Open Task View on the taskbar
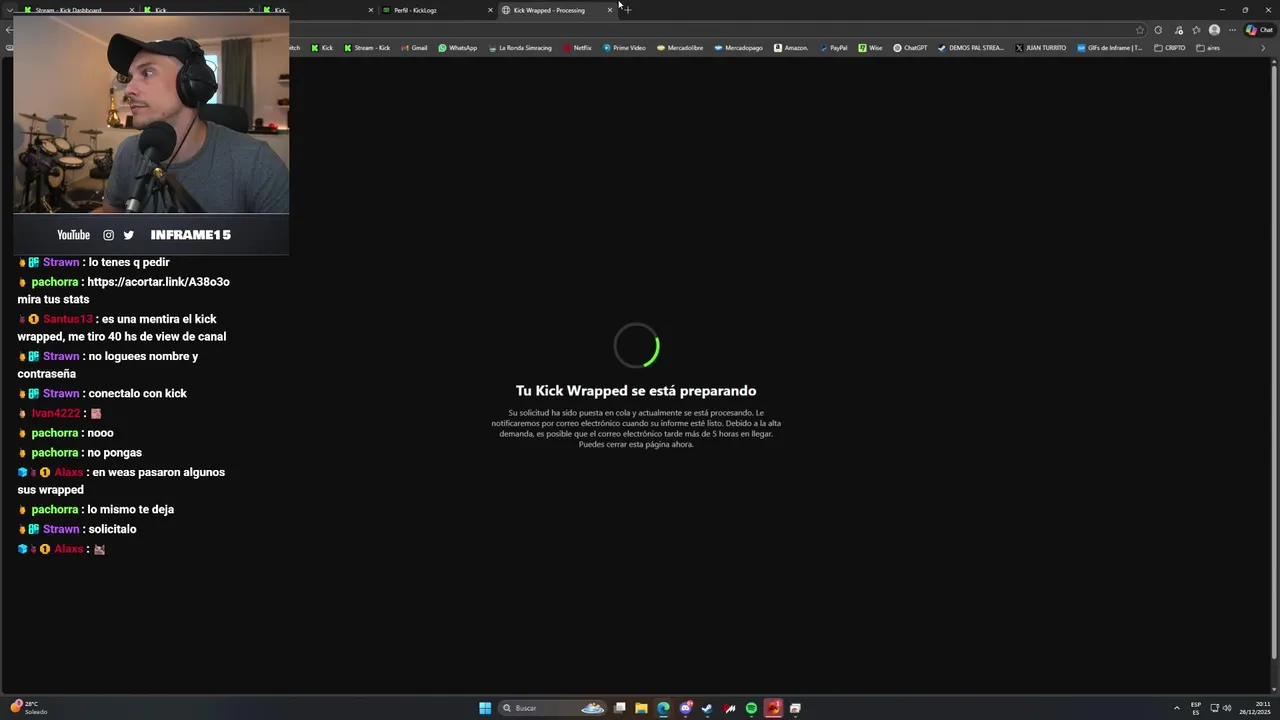Screen dimensions: 1280x720 click(620, 708)
